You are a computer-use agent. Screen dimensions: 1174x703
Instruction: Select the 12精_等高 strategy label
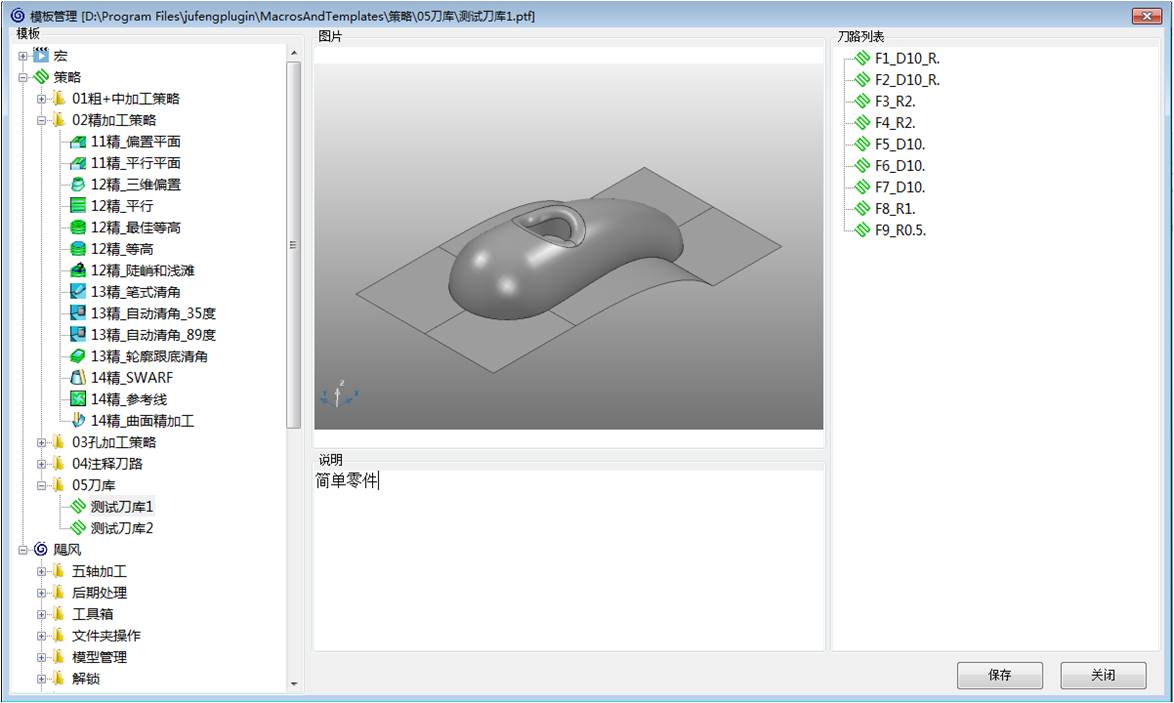pyautogui.click(x=122, y=249)
